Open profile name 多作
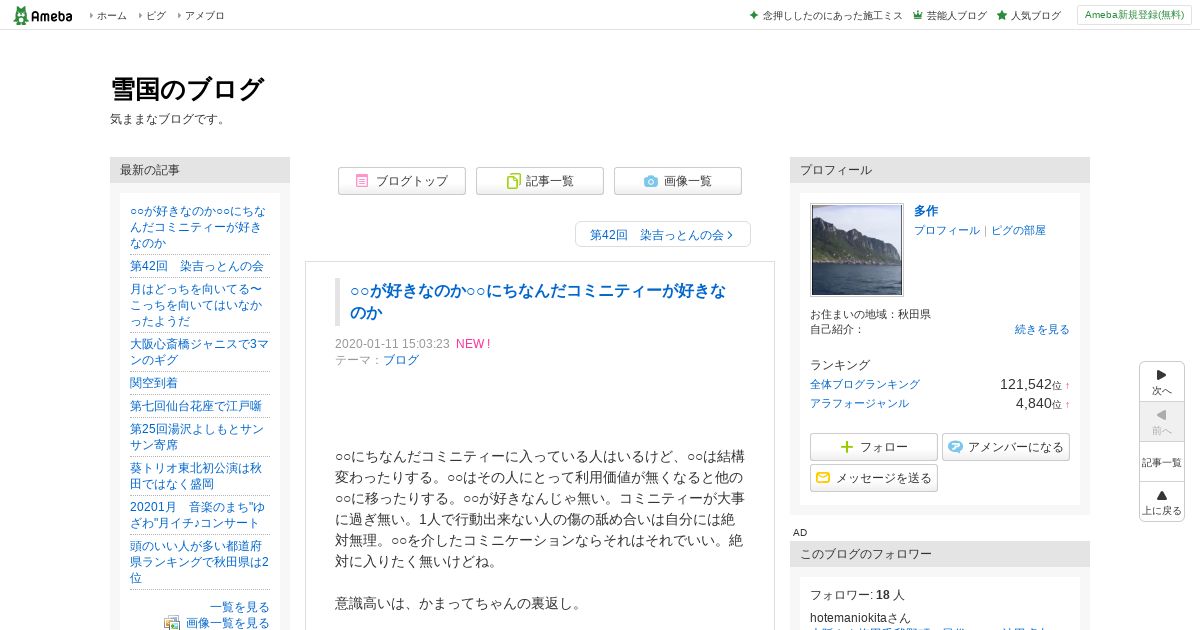The image size is (1200, 630). (x=926, y=211)
